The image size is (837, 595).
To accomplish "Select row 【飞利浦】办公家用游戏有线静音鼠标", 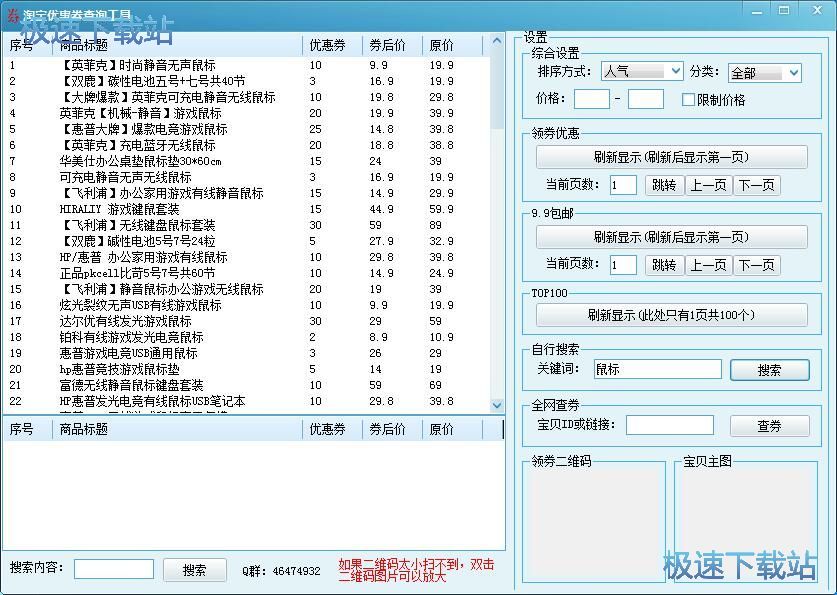I will [x=247, y=193].
